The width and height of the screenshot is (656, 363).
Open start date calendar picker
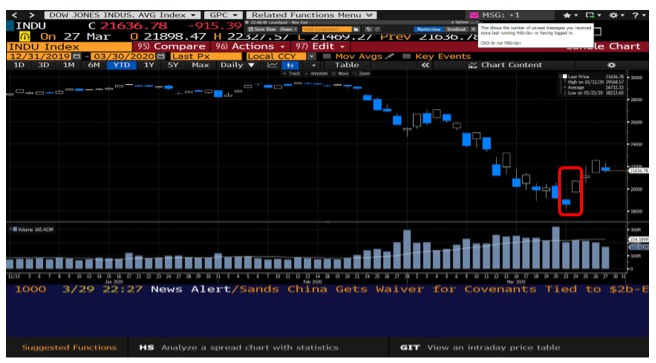(x=77, y=56)
